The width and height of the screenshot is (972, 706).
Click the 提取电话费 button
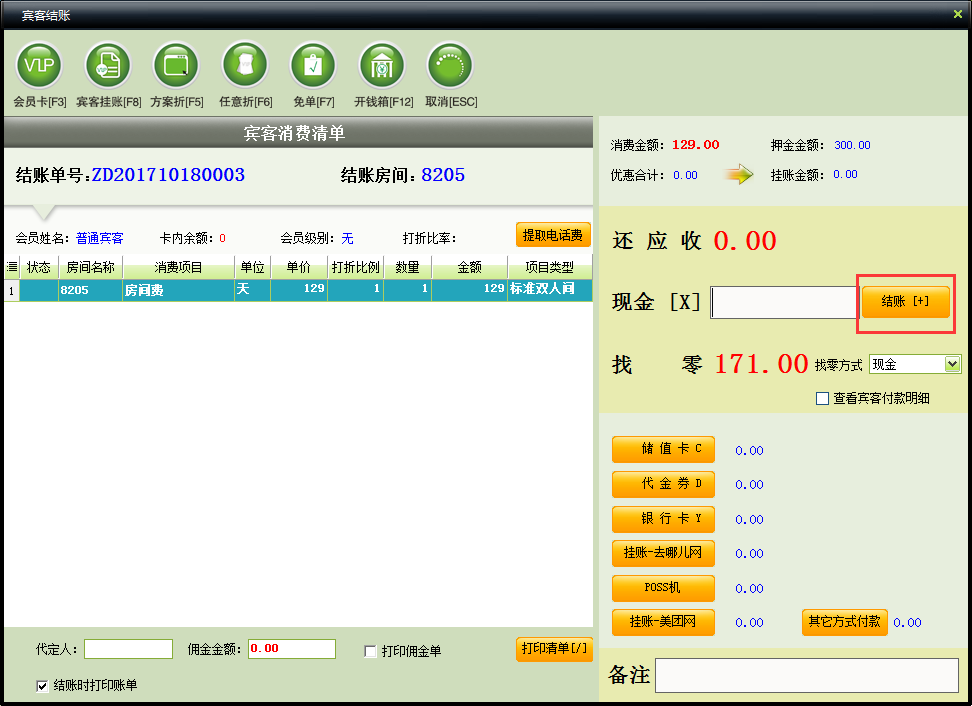coord(553,236)
